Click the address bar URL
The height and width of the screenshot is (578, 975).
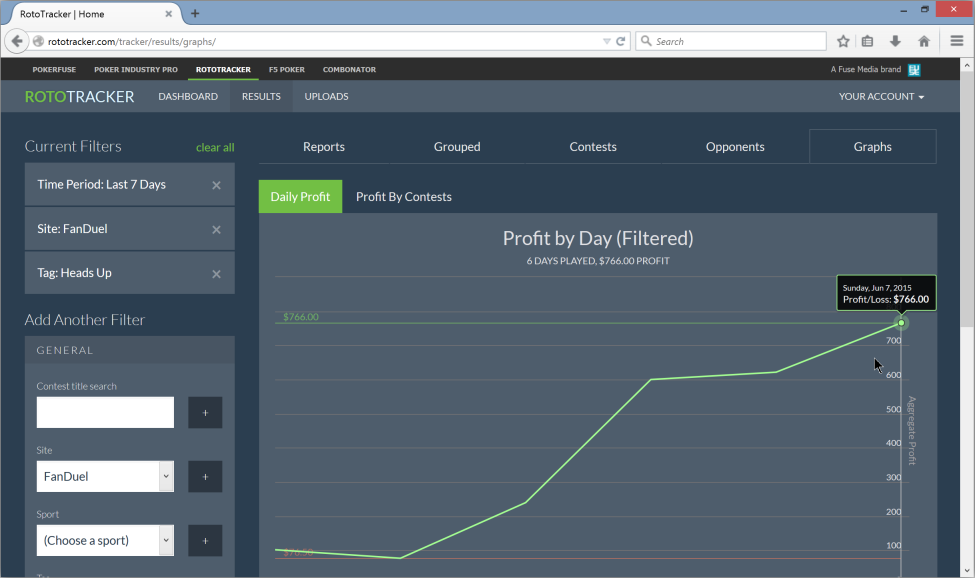pos(132,42)
